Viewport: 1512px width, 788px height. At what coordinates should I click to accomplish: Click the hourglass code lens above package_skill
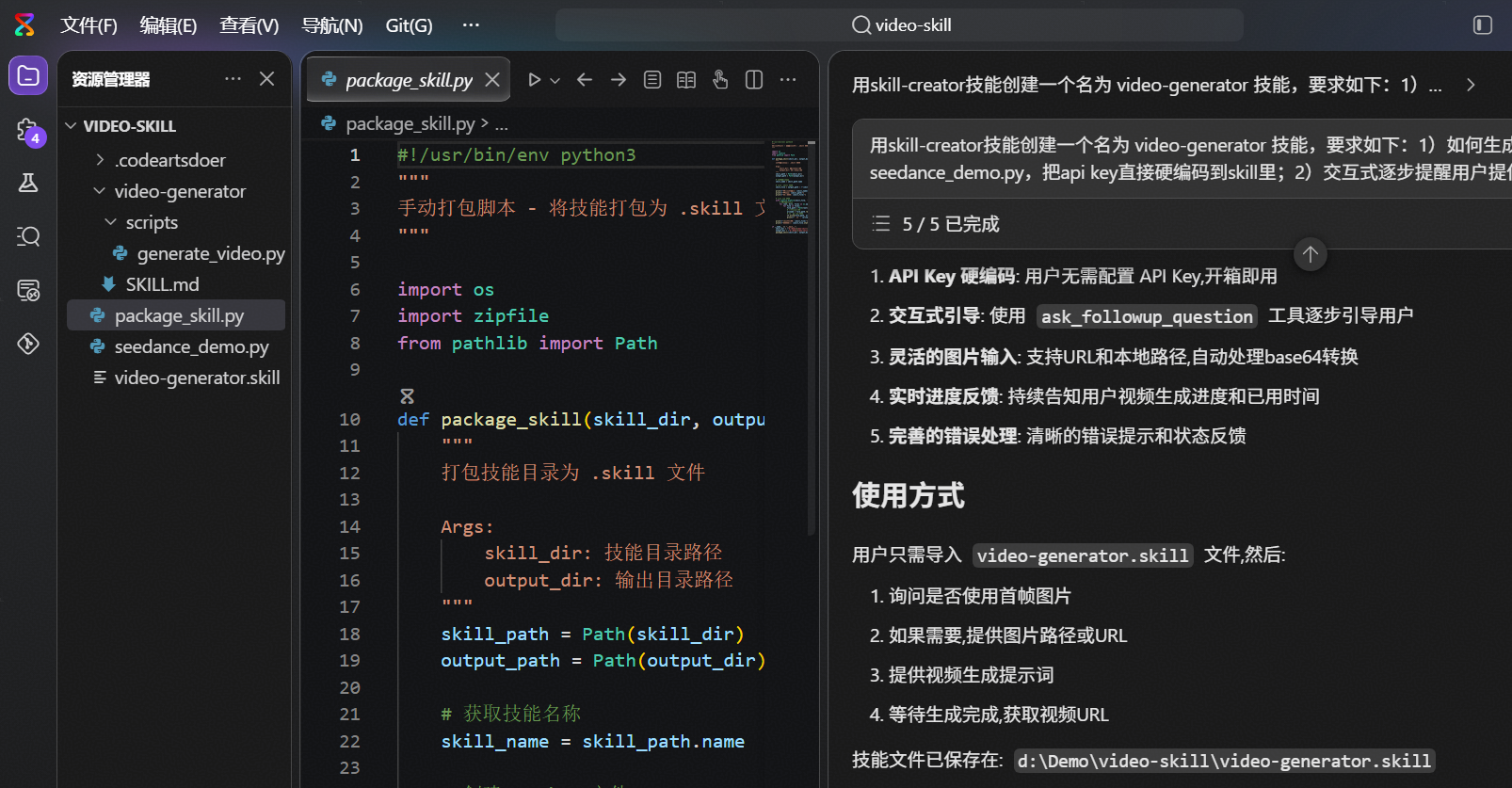tap(407, 396)
